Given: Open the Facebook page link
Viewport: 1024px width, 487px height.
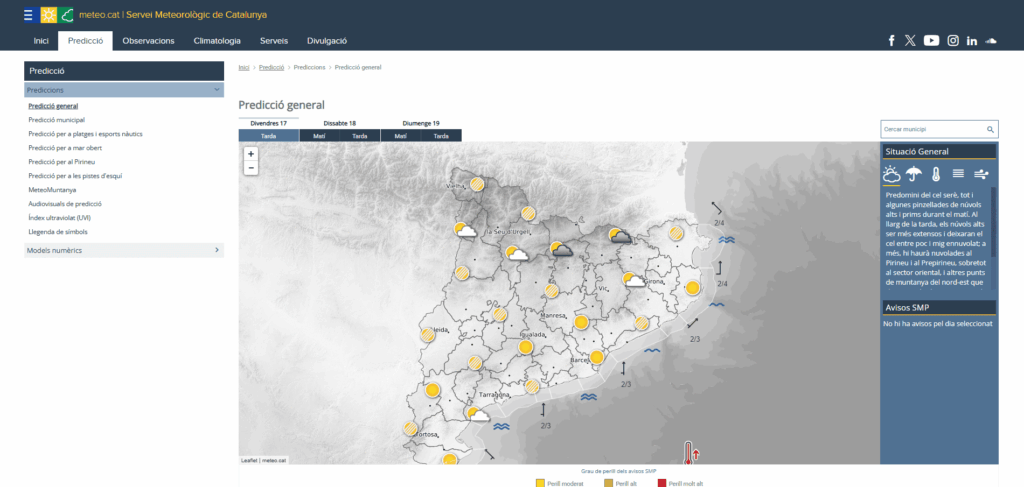Looking at the screenshot, I should [891, 40].
